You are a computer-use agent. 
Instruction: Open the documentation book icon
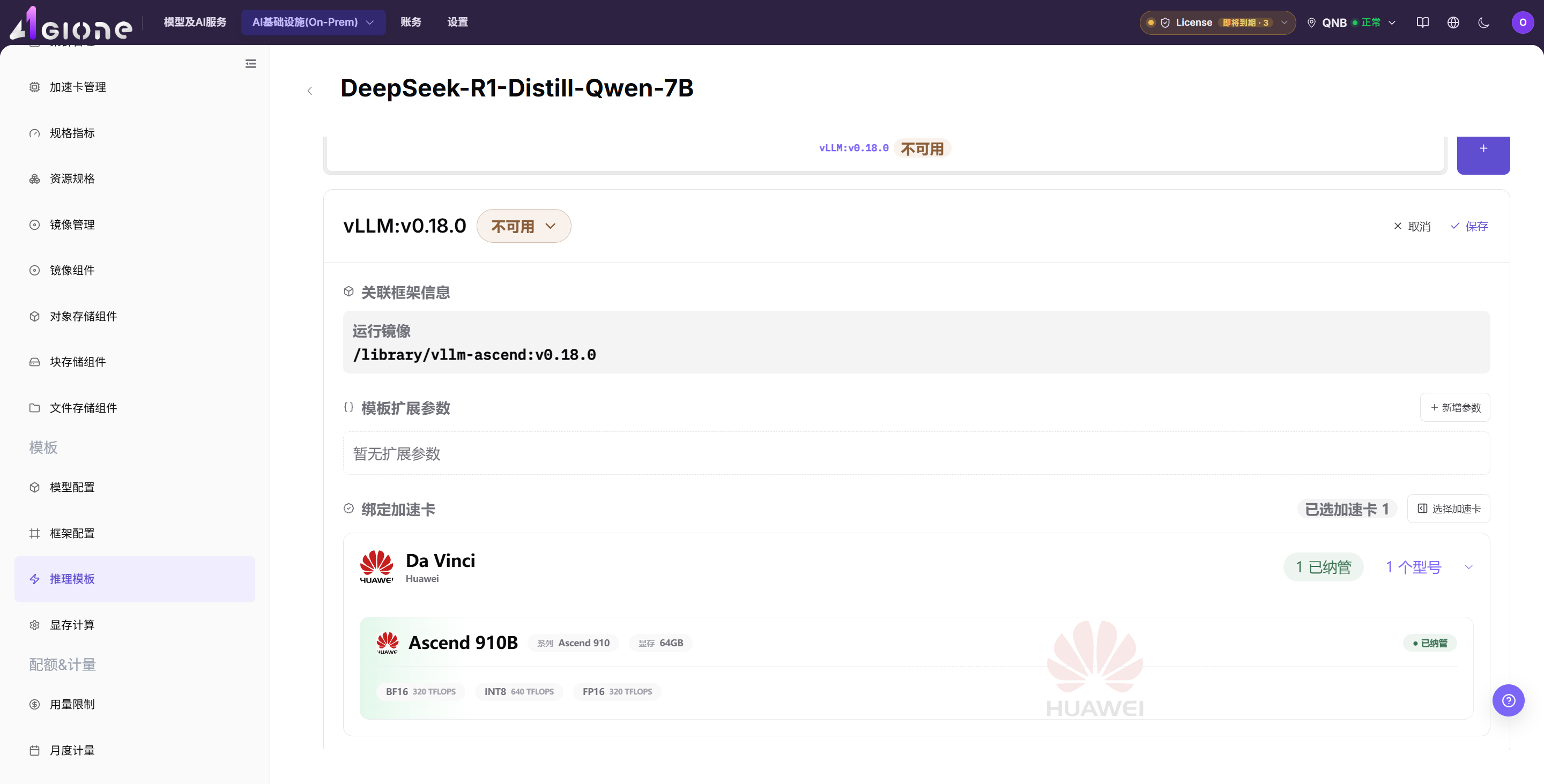click(x=1422, y=22)
